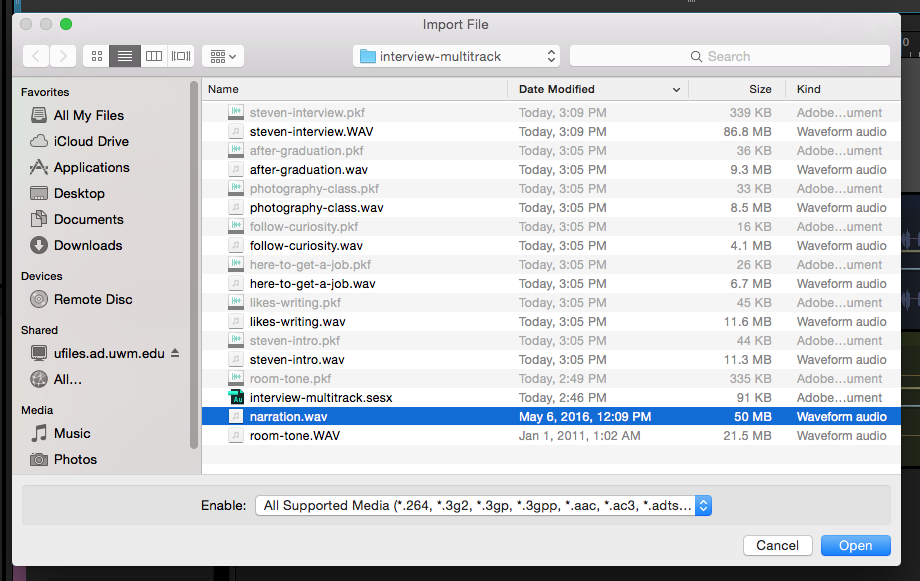Switch to Cover Flow view
The height and width of the screenshot is (581, 920).
pyautogui.click(x=180, y=55)
